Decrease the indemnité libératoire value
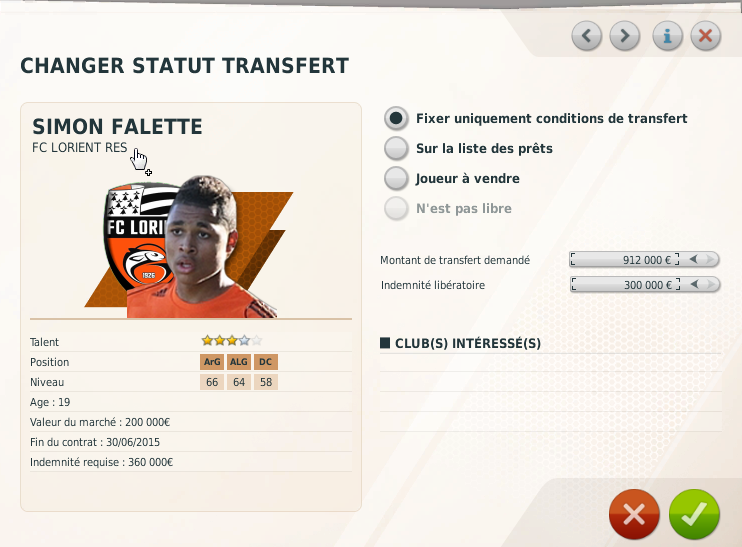The image size is (742, 547). [695, 284]
